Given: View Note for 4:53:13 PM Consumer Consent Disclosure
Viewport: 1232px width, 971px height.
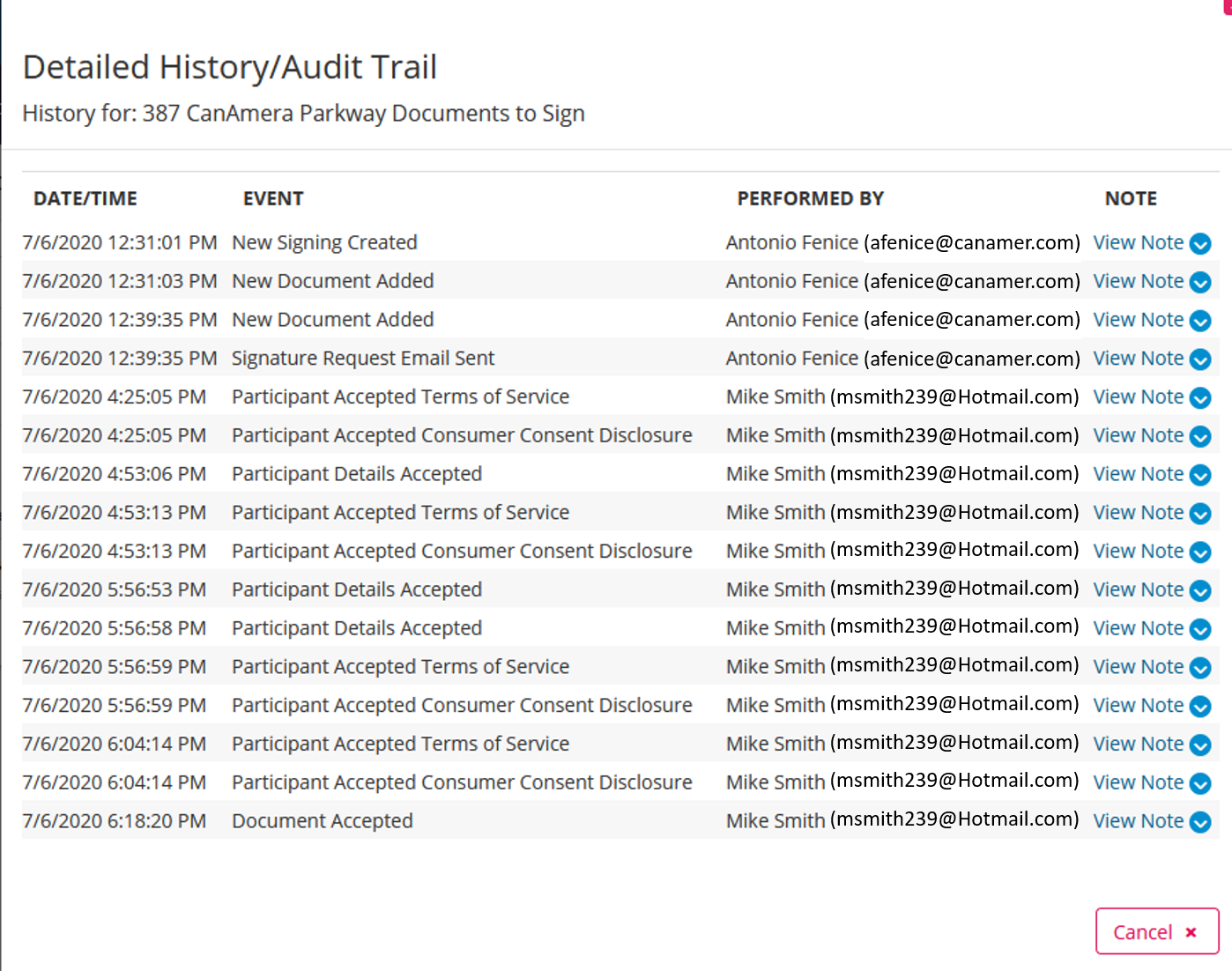Looking at the screenshot, I should [x=1138, y=552].
